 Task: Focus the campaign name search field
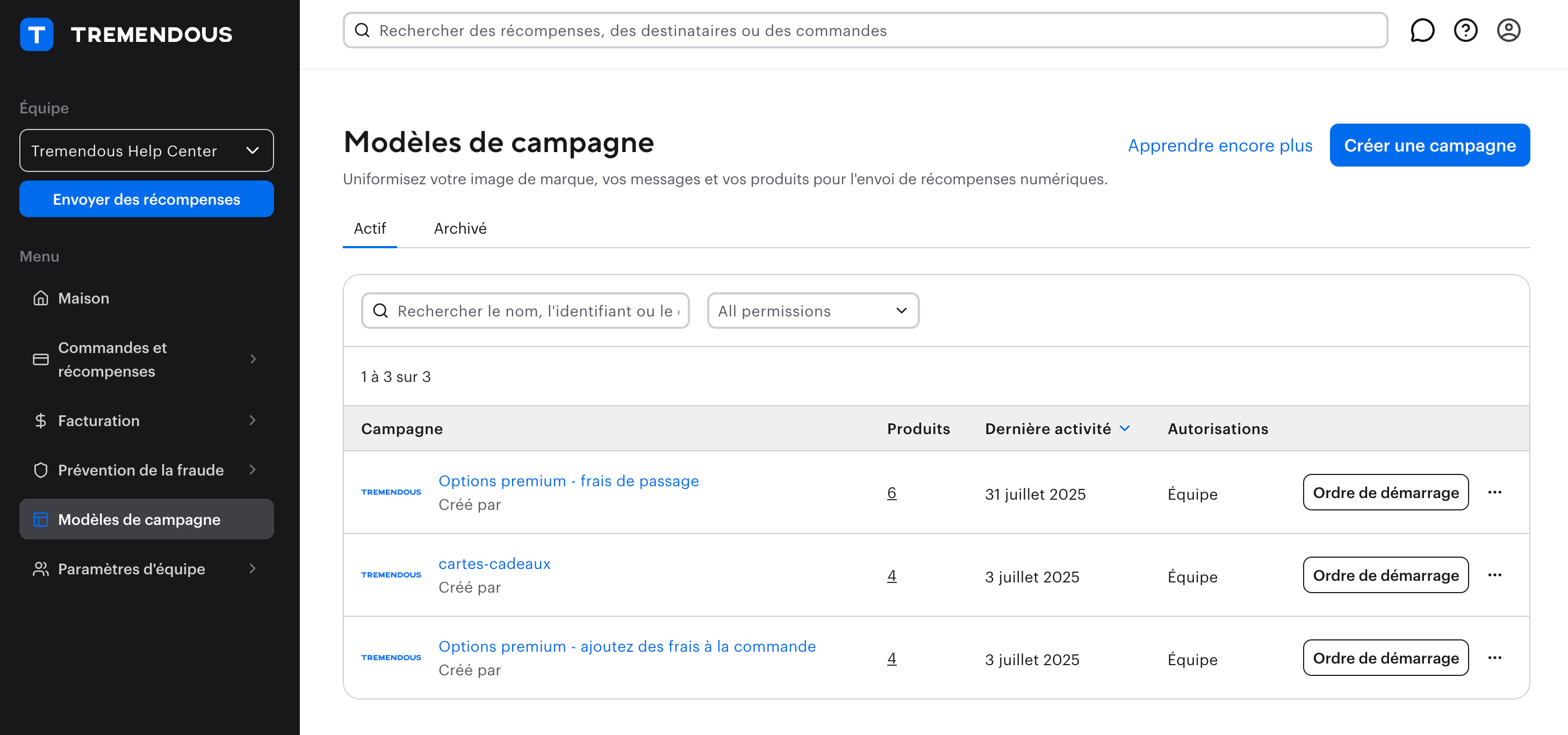(x=536, y=311)
